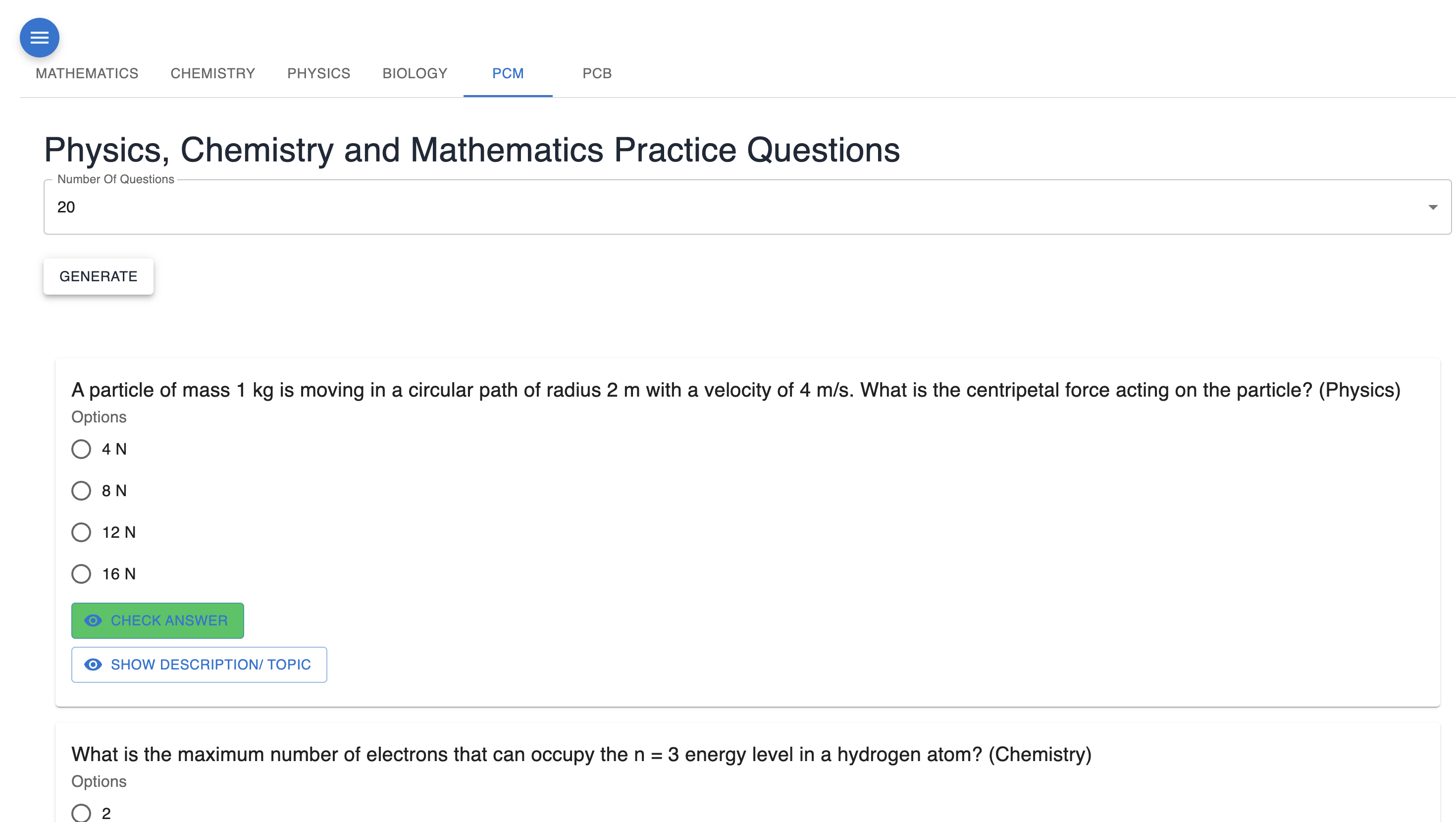Click the eye icon on Show Description/Topic

93,664
